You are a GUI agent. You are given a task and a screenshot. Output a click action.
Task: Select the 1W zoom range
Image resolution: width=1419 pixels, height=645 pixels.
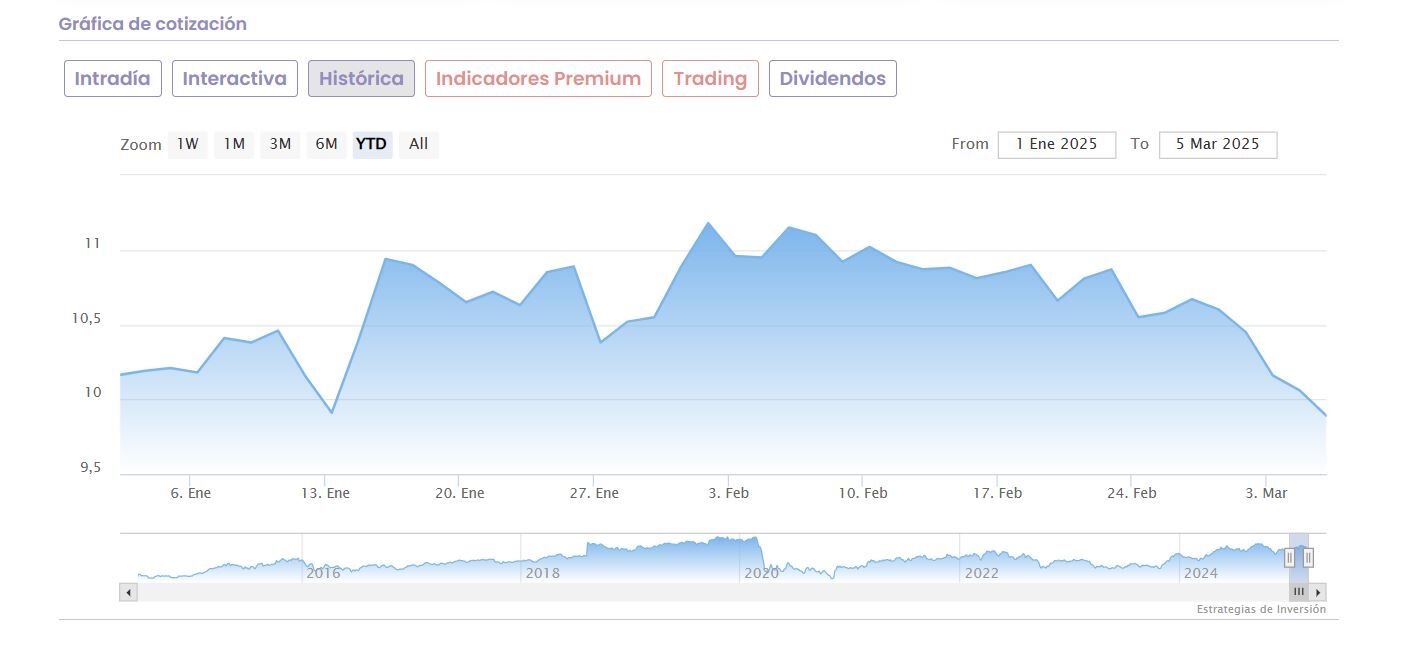click(x=188, y=144)
